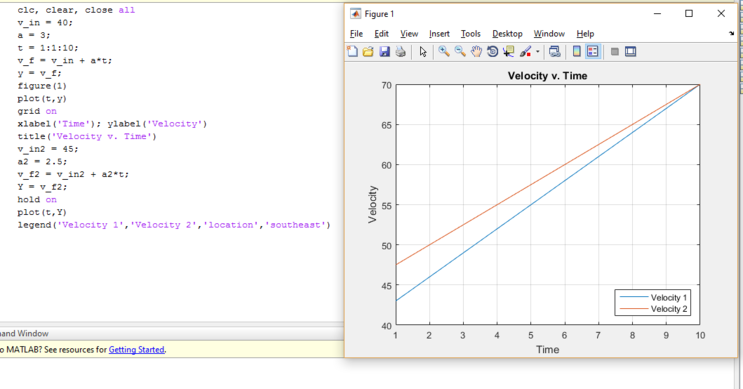Screen dimensions: 743x389
Task: Click the code line v_in2 = 45;
Action: coord(48,149)
